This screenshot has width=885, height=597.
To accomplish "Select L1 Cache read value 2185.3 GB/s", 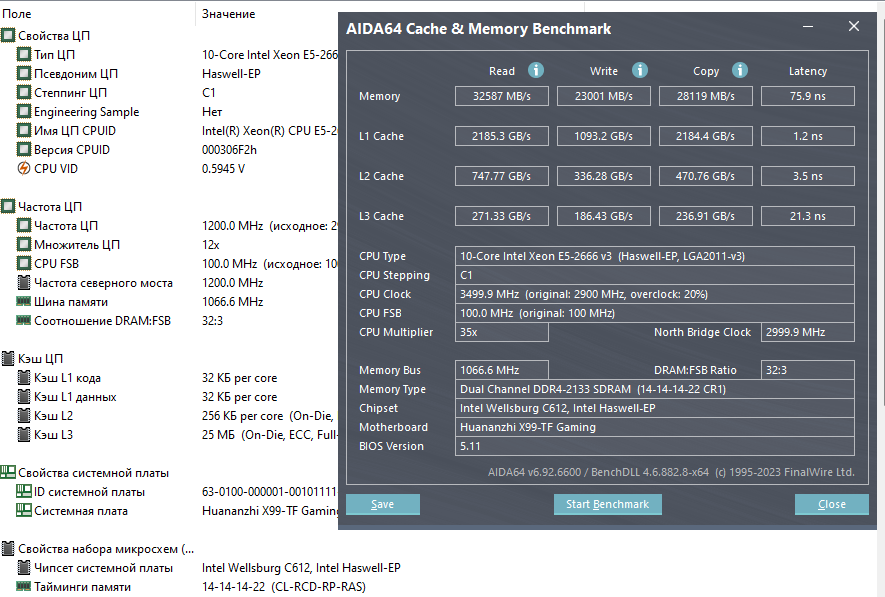I will [x=502, y=136].
